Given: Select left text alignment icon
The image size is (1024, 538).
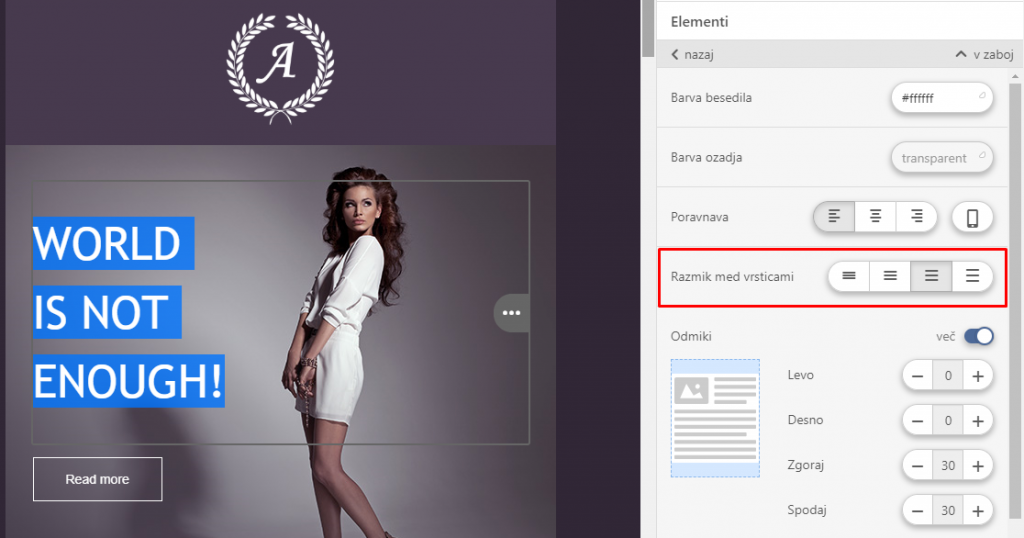Looking at the screenshot, I should [834, 216].
